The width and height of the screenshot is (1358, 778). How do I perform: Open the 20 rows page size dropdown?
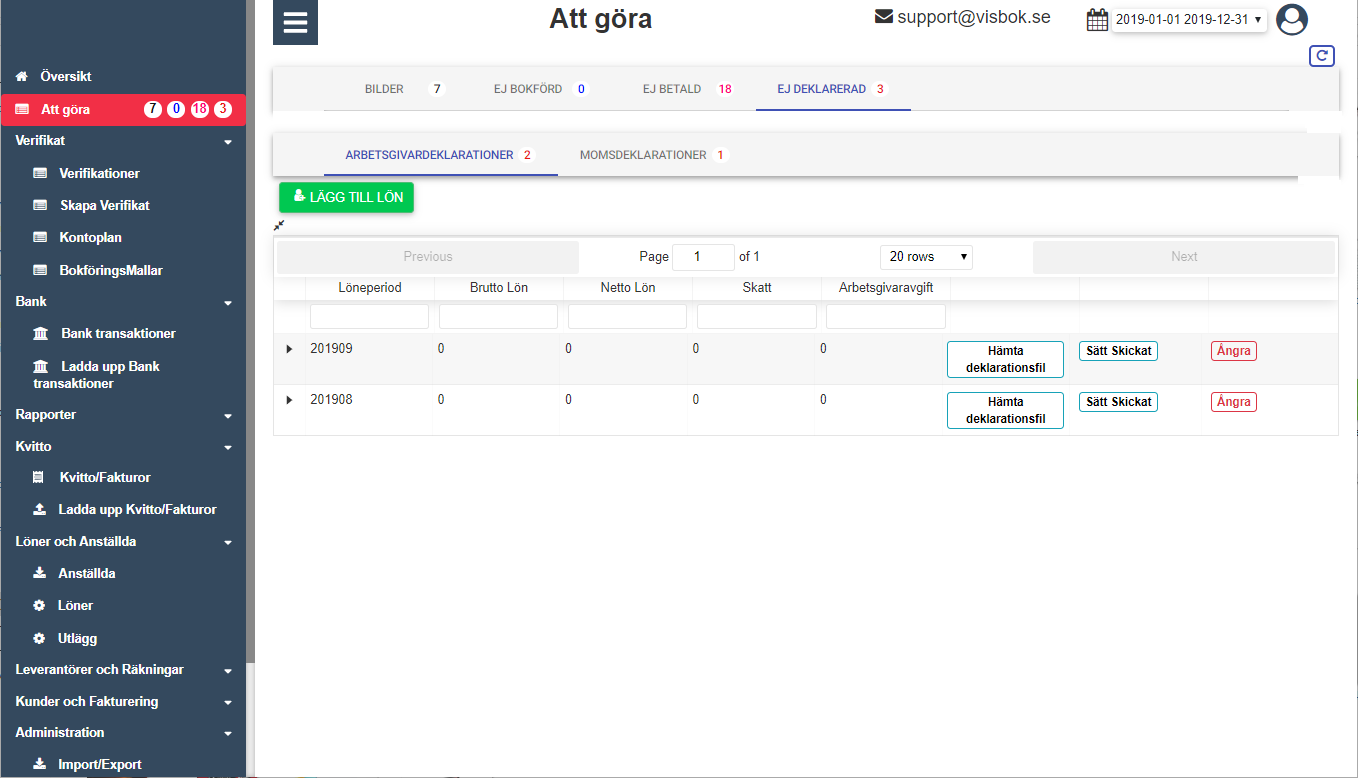[926, 257]
